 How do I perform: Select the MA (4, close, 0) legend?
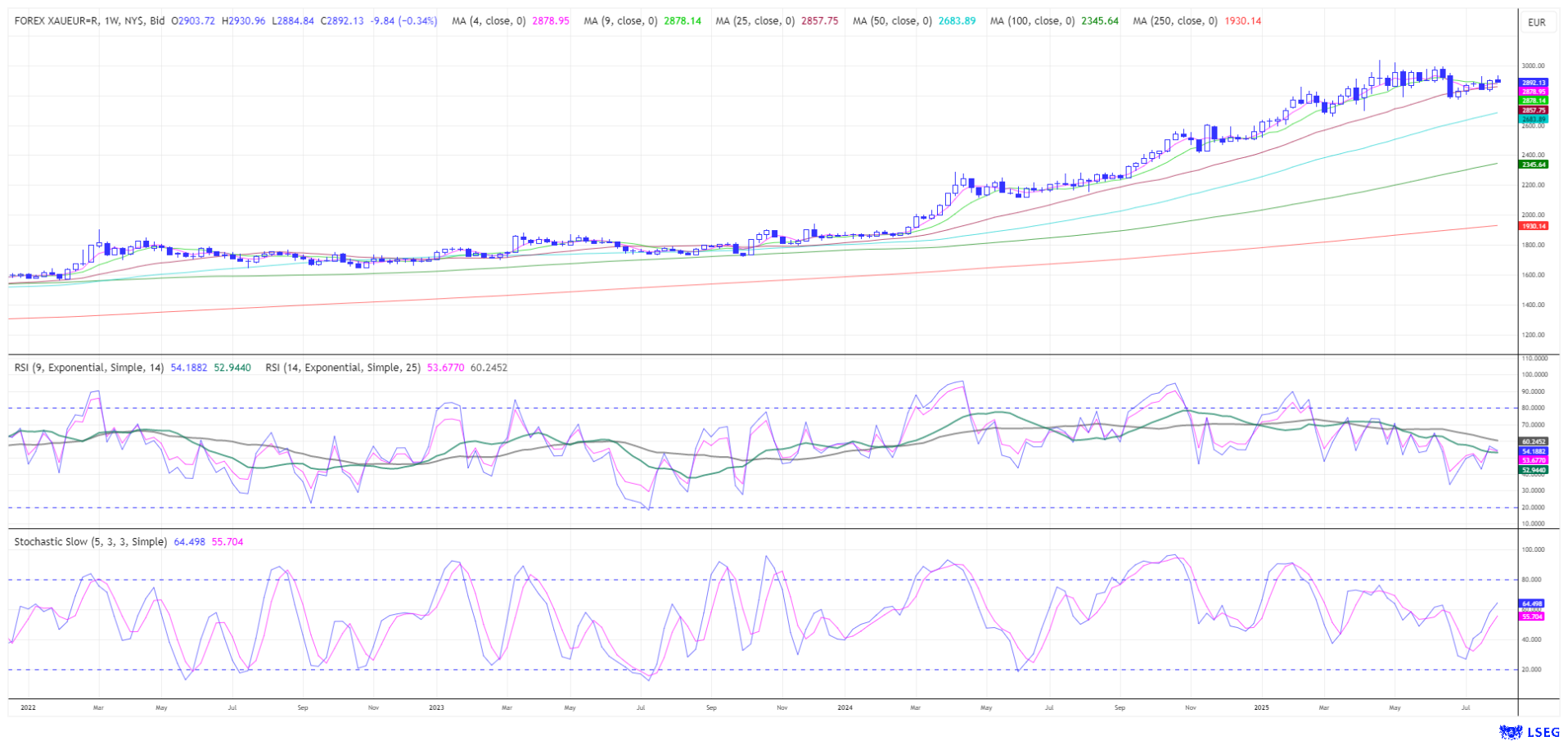(x=489, y=20)
